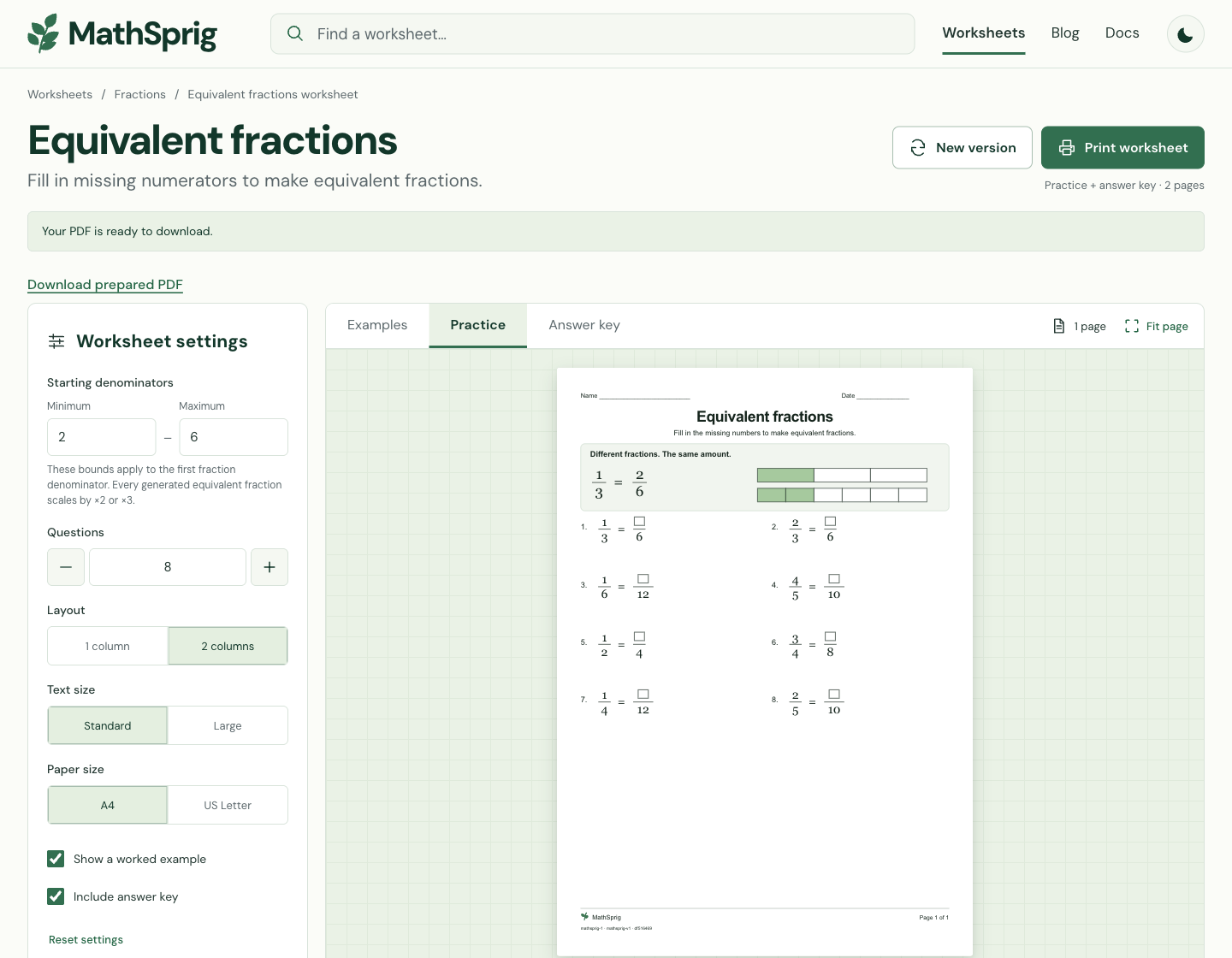Select US Letter paper size
Image resolution: width=1232 pixels, height=958 pixels.
pos(228,805)
